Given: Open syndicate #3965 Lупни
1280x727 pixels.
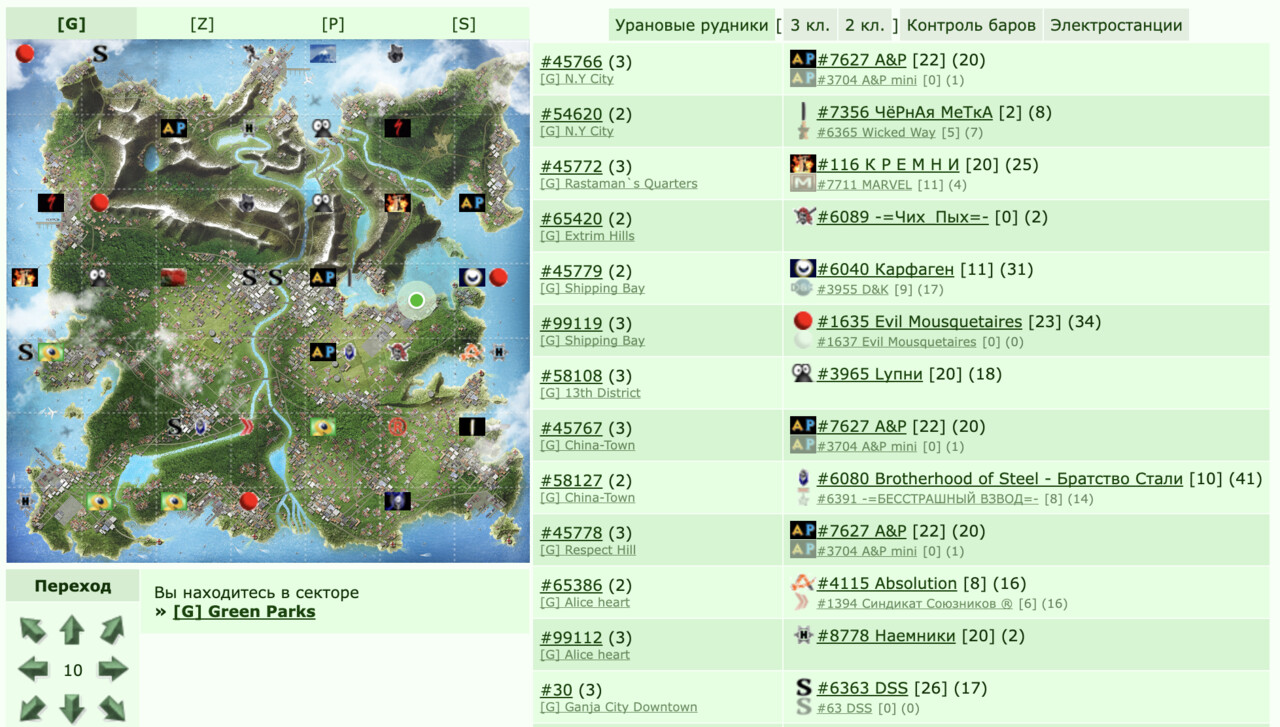Looking at the screenshot, I should pos(870,374).
